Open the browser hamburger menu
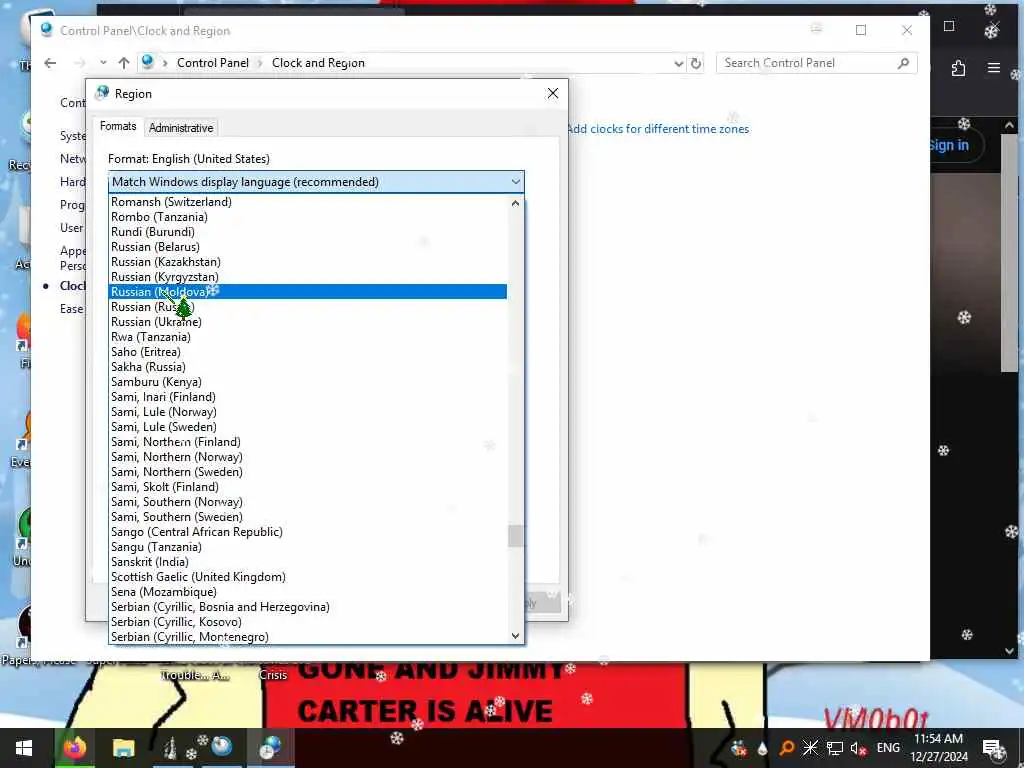The width and height of the screenshot is (1024, 768). coord(994,68)
